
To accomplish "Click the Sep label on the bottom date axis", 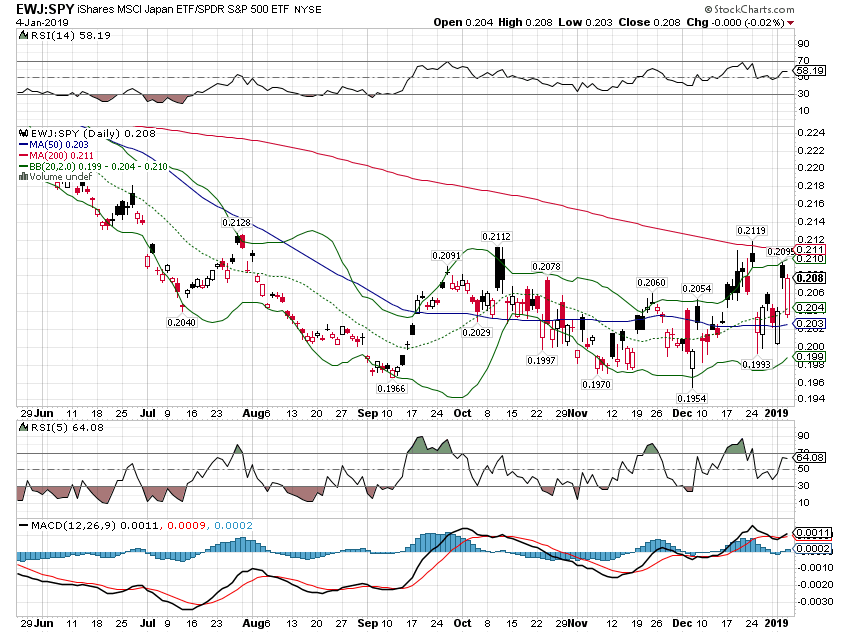I will coord(368,623).
